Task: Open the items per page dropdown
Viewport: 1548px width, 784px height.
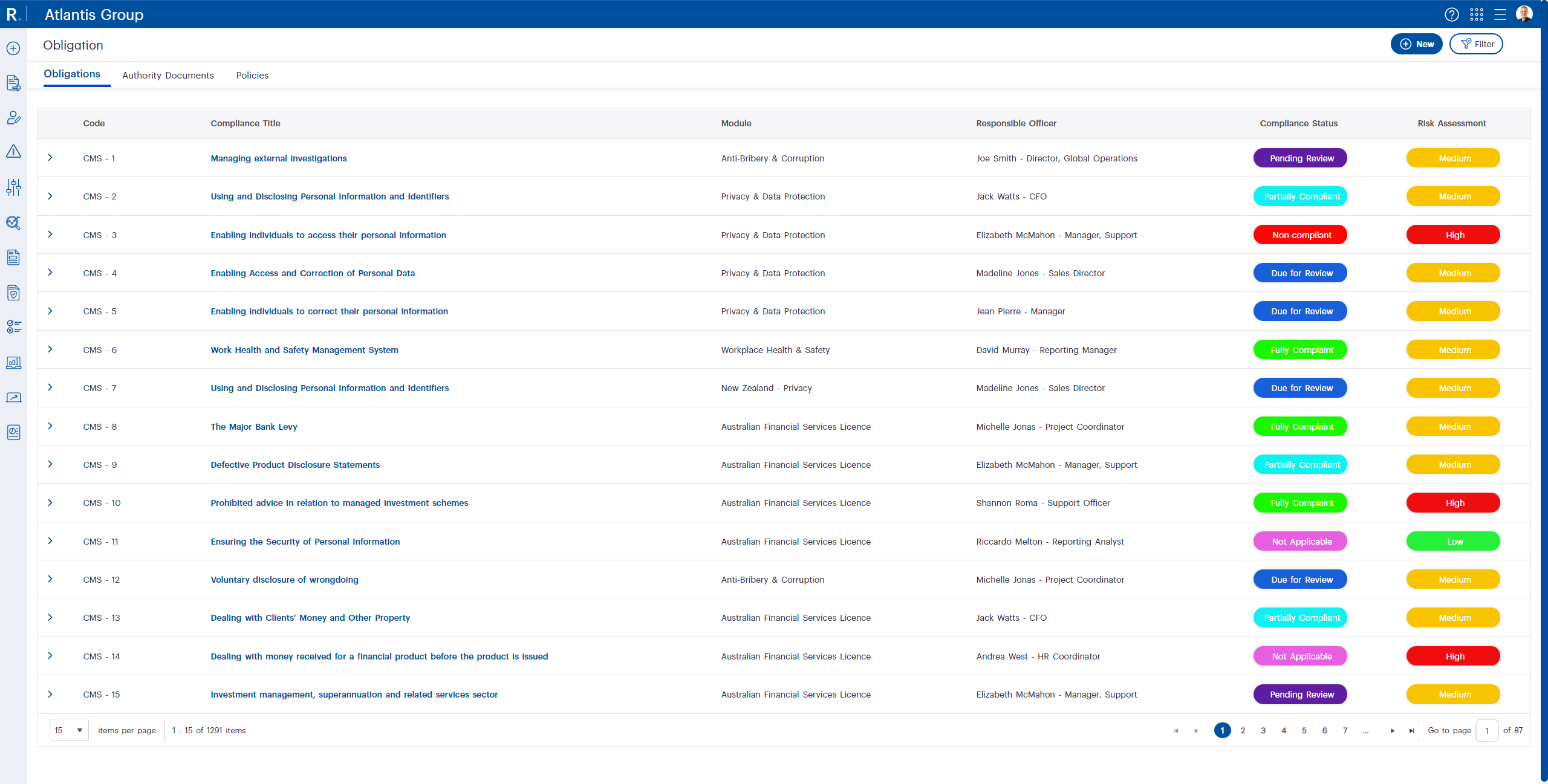Action: [x=68, y=730]
